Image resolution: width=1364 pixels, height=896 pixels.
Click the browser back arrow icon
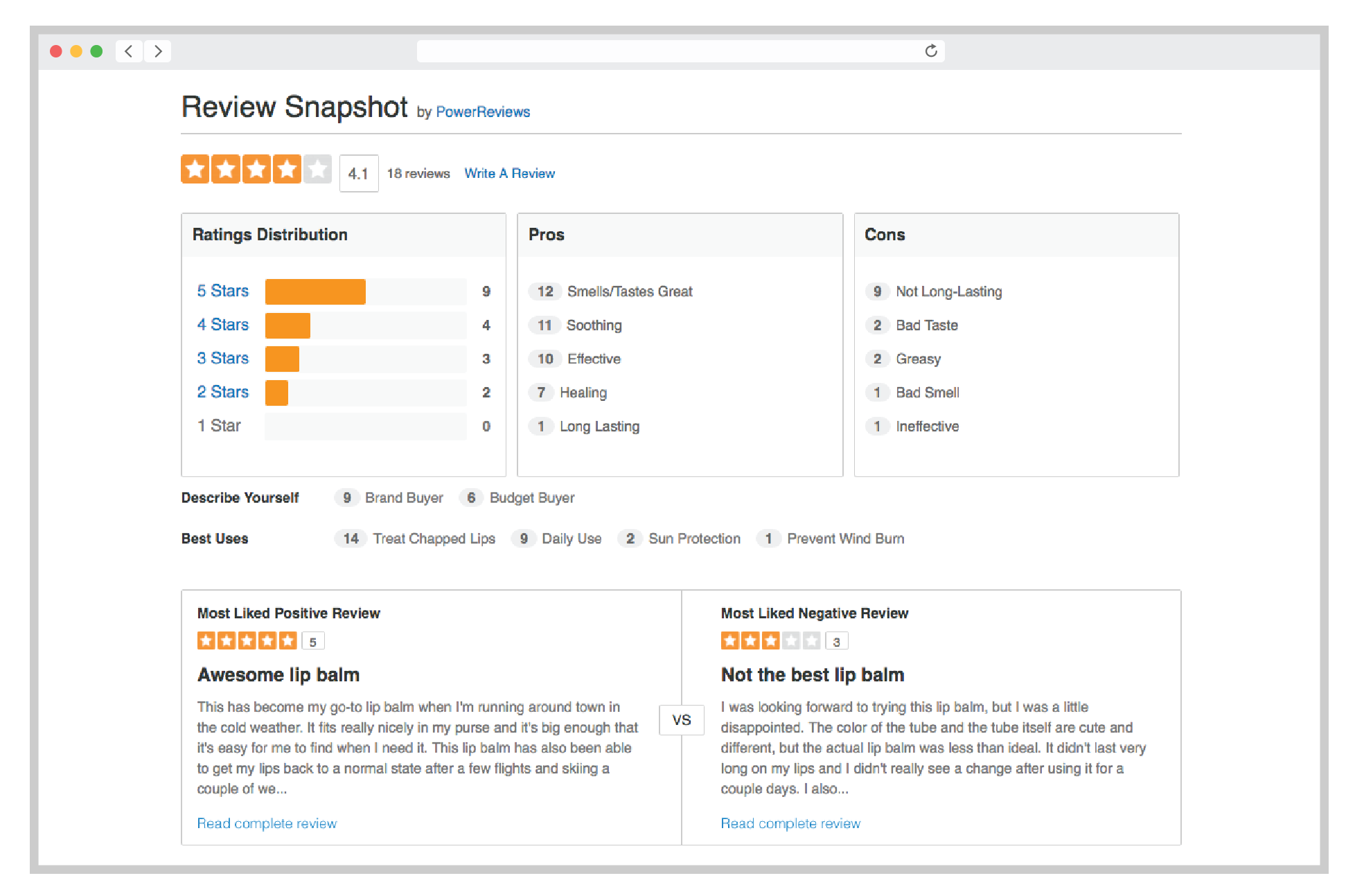[x=129, y=51]
